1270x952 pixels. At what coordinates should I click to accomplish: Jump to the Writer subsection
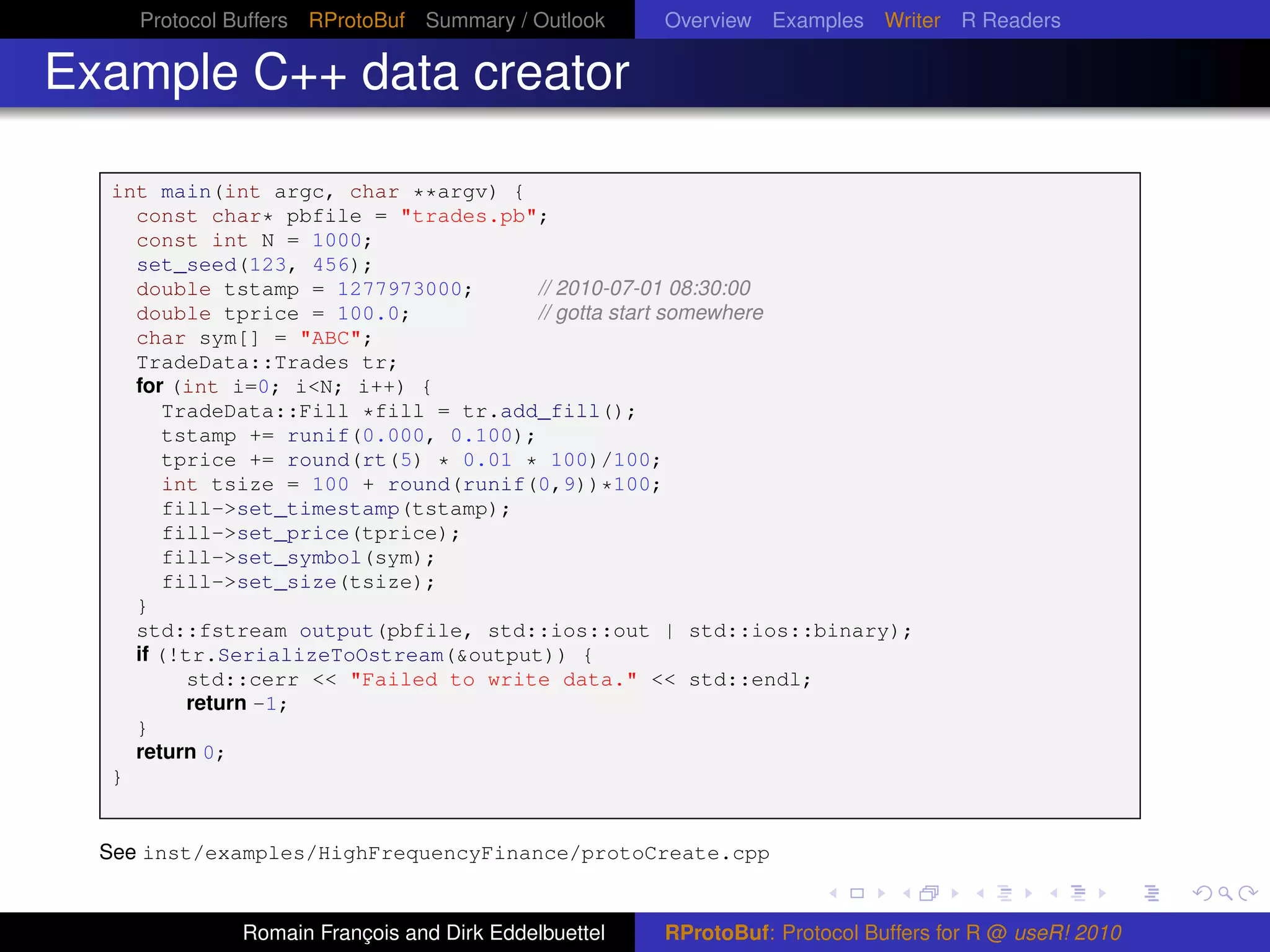pos(912,20)
